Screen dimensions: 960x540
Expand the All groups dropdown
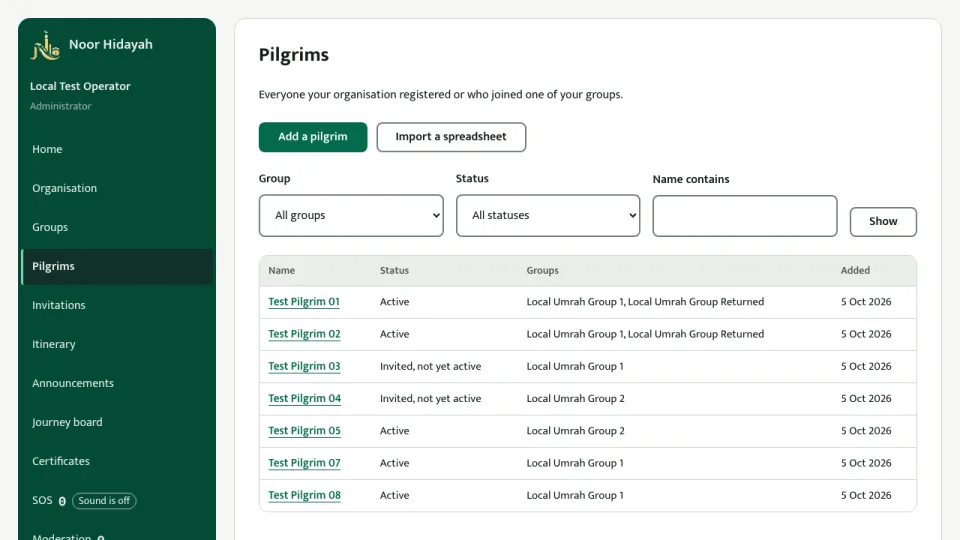click(x=351, y=216)
